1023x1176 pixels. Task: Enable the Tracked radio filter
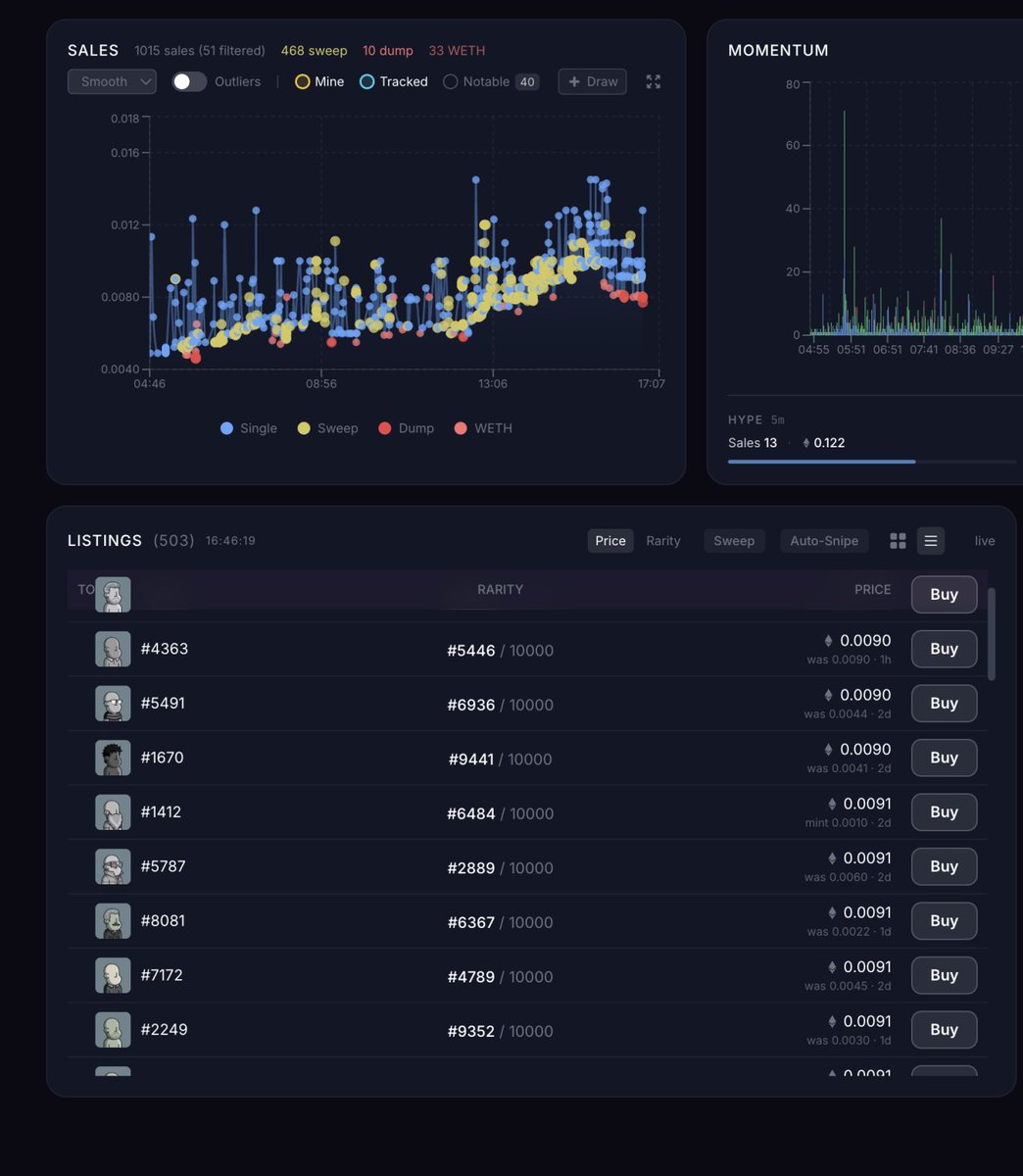click(x=394, y=81)
